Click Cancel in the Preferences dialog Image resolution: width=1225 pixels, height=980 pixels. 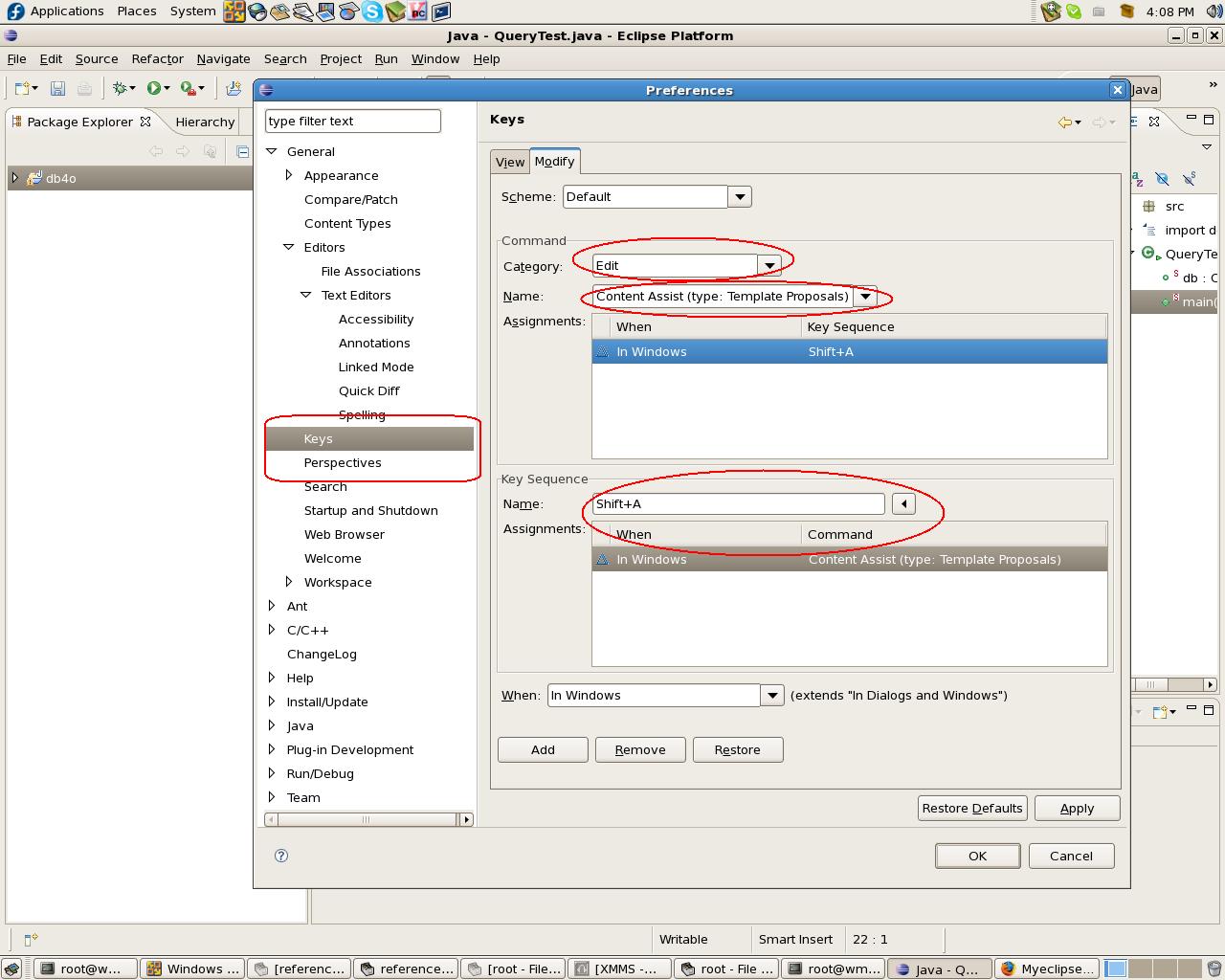[x=1071, y=856]
